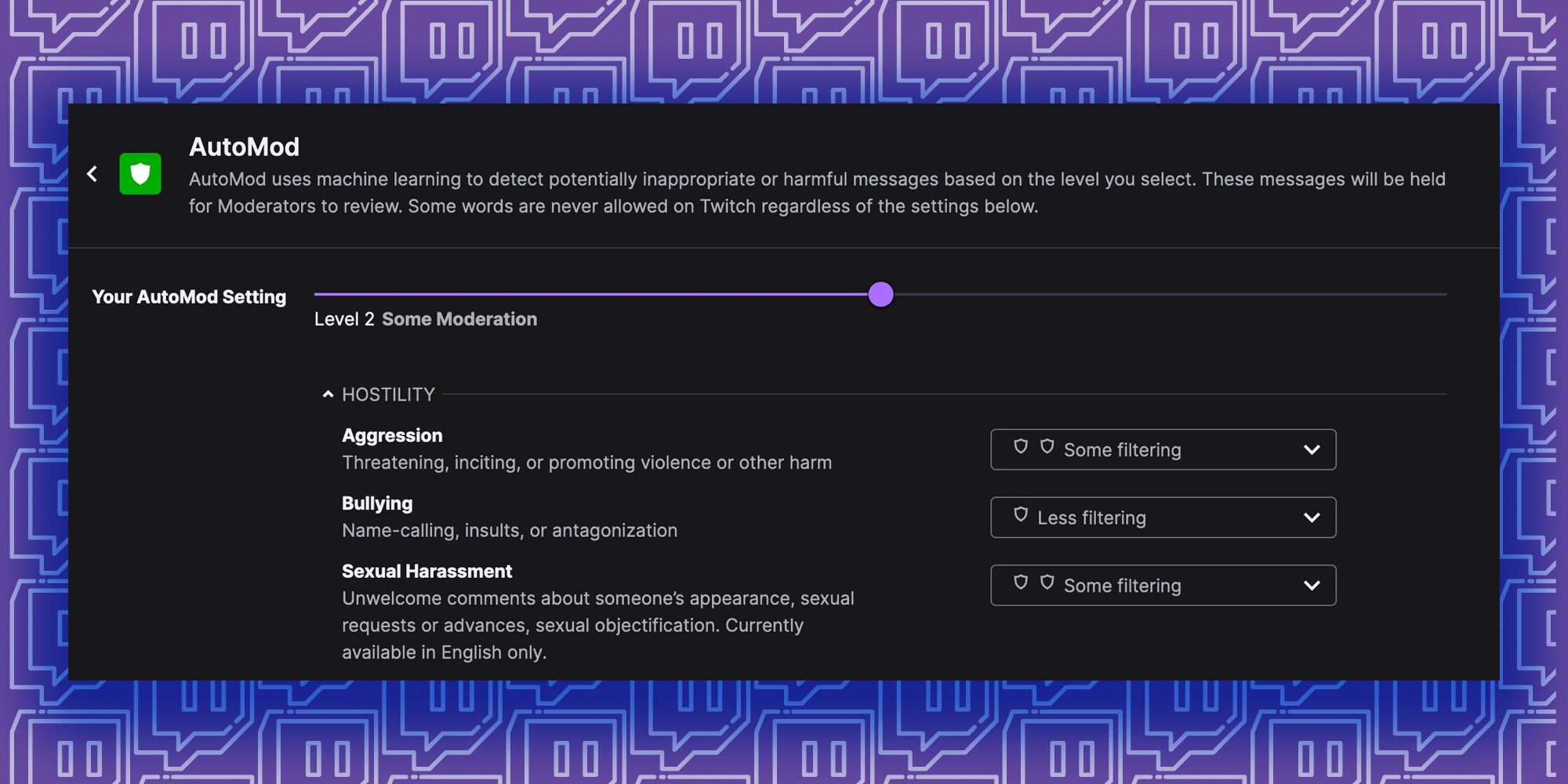The width and height of the screenshot is (1568, 784).
Task: Collapse the HOSTILITY section caret
Action: pyautogui.click(x=328, y=394)
